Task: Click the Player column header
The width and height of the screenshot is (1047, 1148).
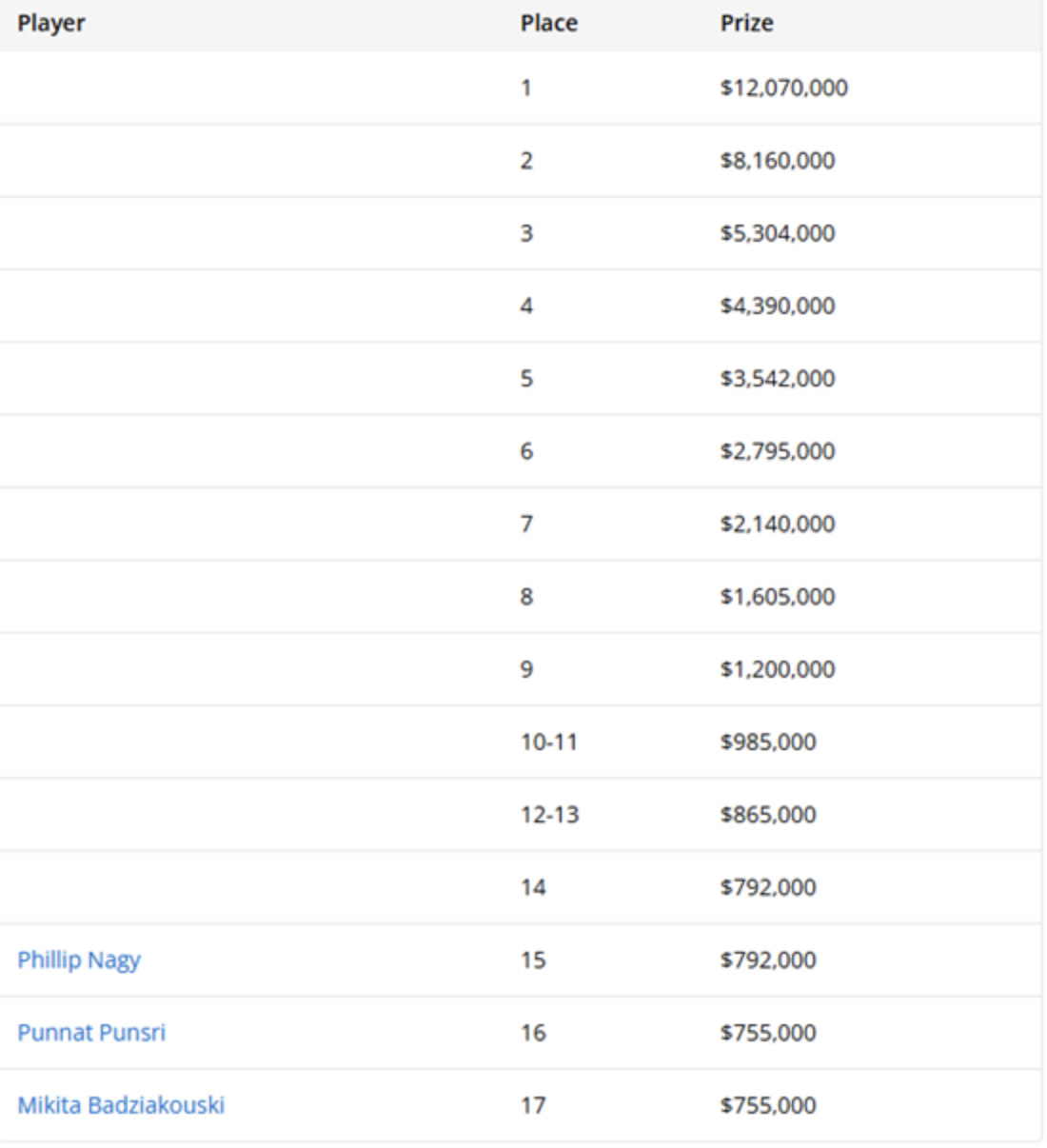Action: 51,23
